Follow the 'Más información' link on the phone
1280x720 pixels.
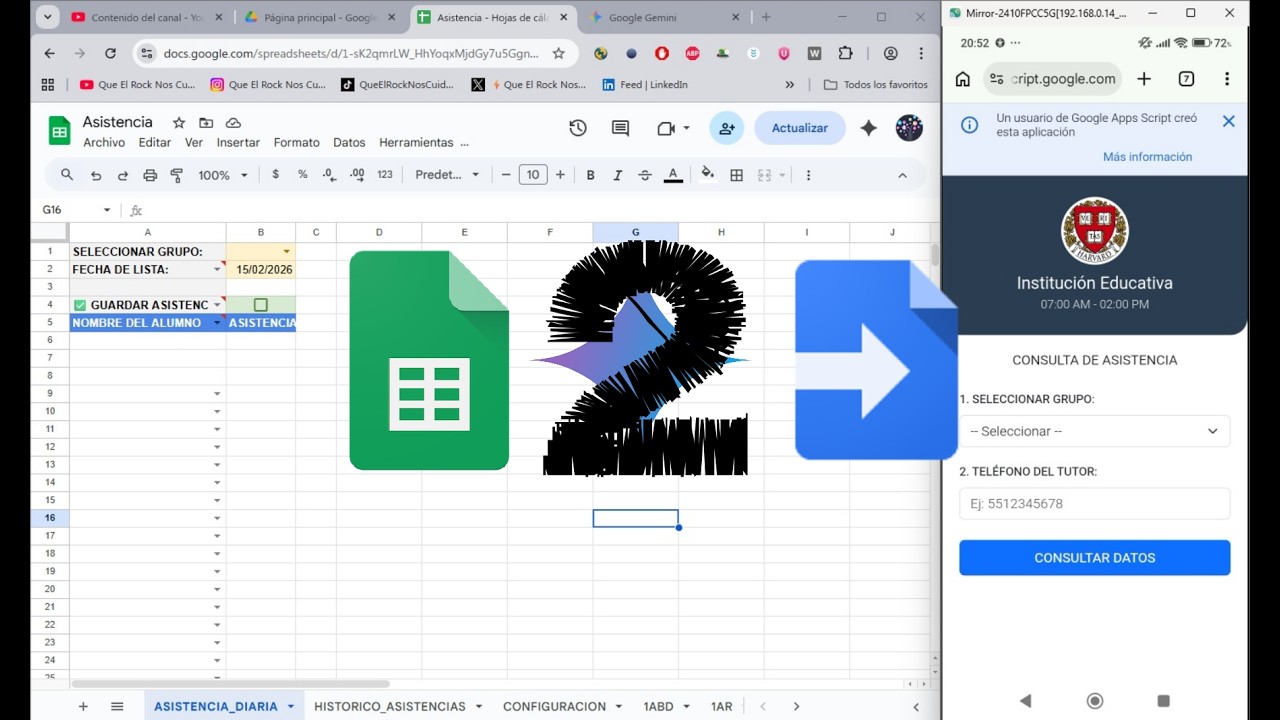tap(1147, 157)
